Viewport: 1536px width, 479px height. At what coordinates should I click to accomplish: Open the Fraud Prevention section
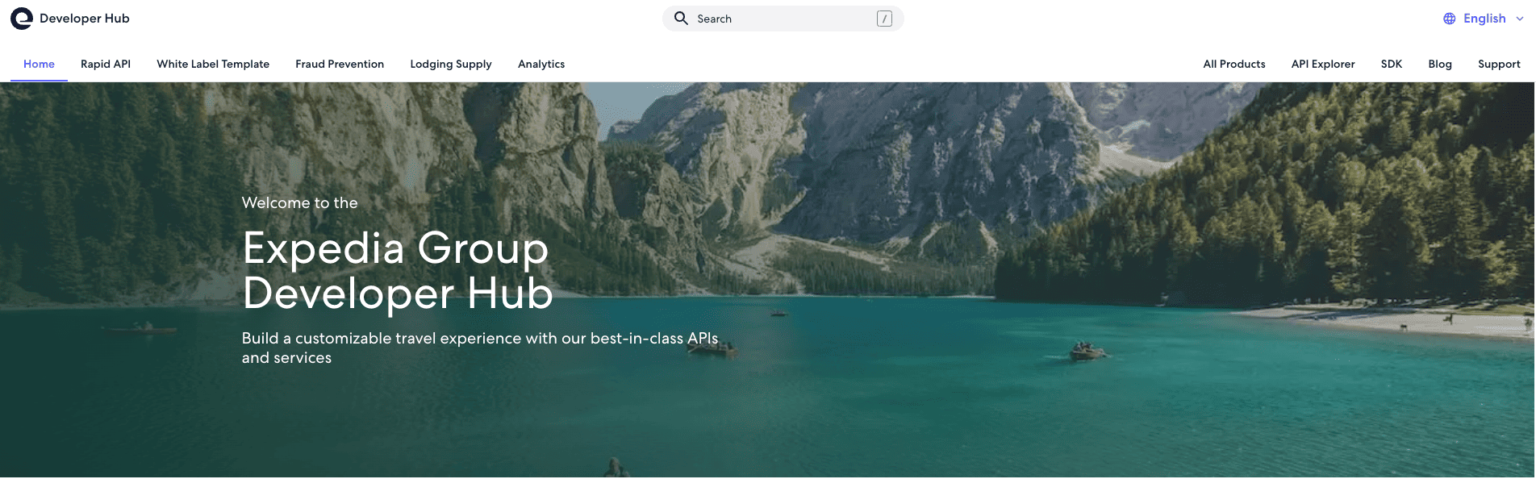(339, 64)
